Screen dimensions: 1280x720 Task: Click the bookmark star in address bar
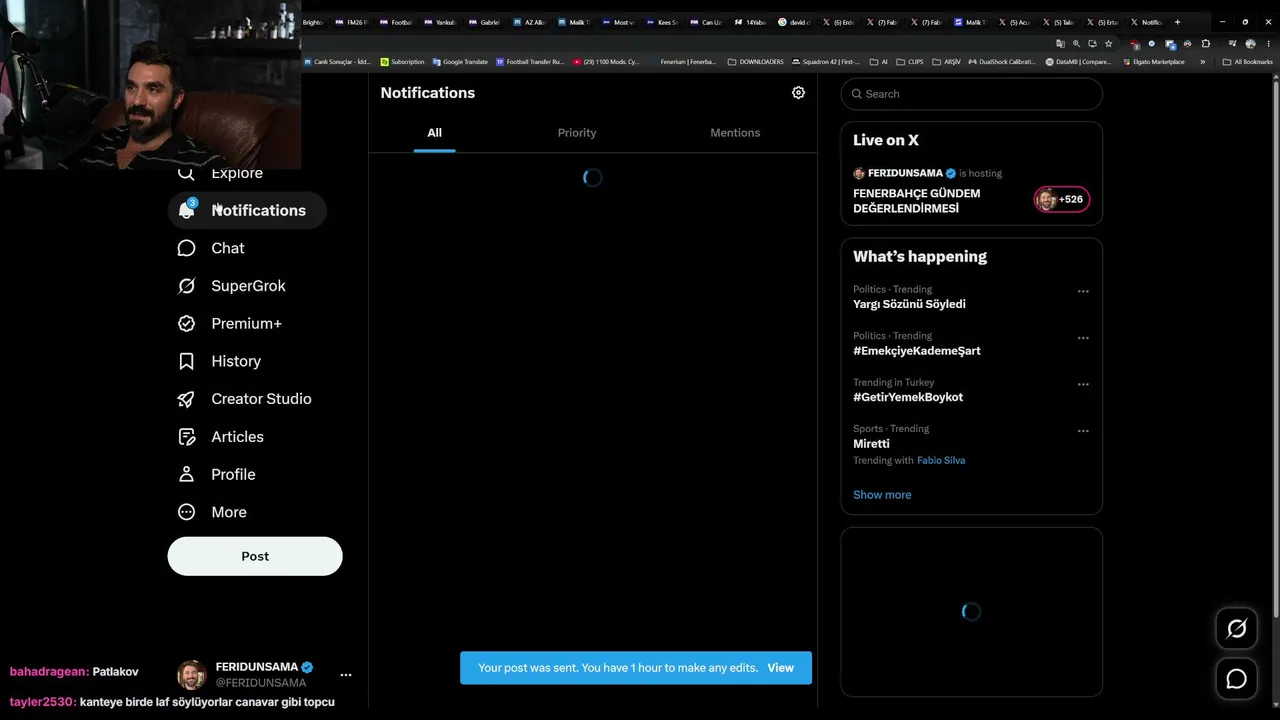pos(1108,44)
